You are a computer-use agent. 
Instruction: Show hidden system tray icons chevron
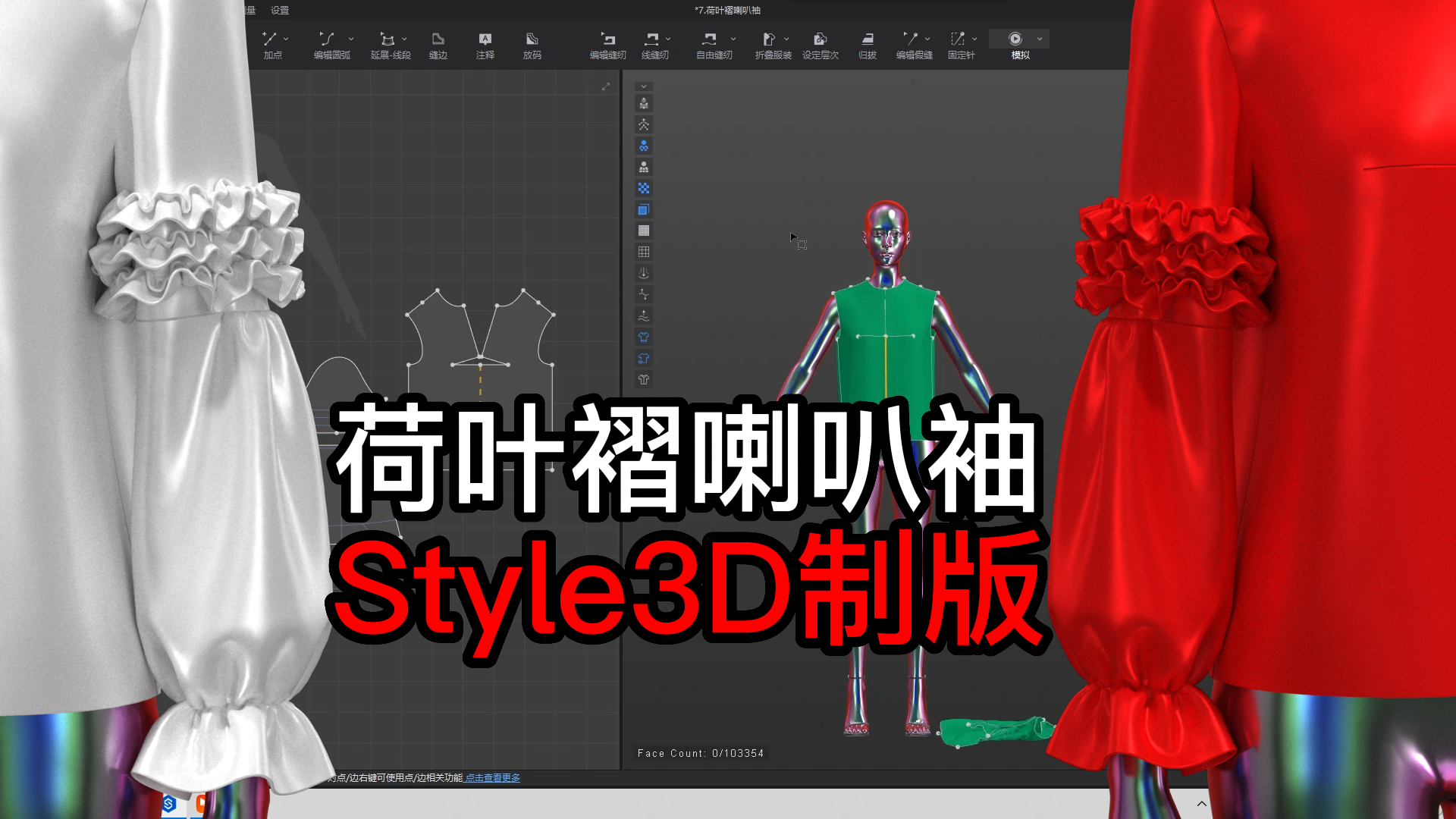point(1202,804)
